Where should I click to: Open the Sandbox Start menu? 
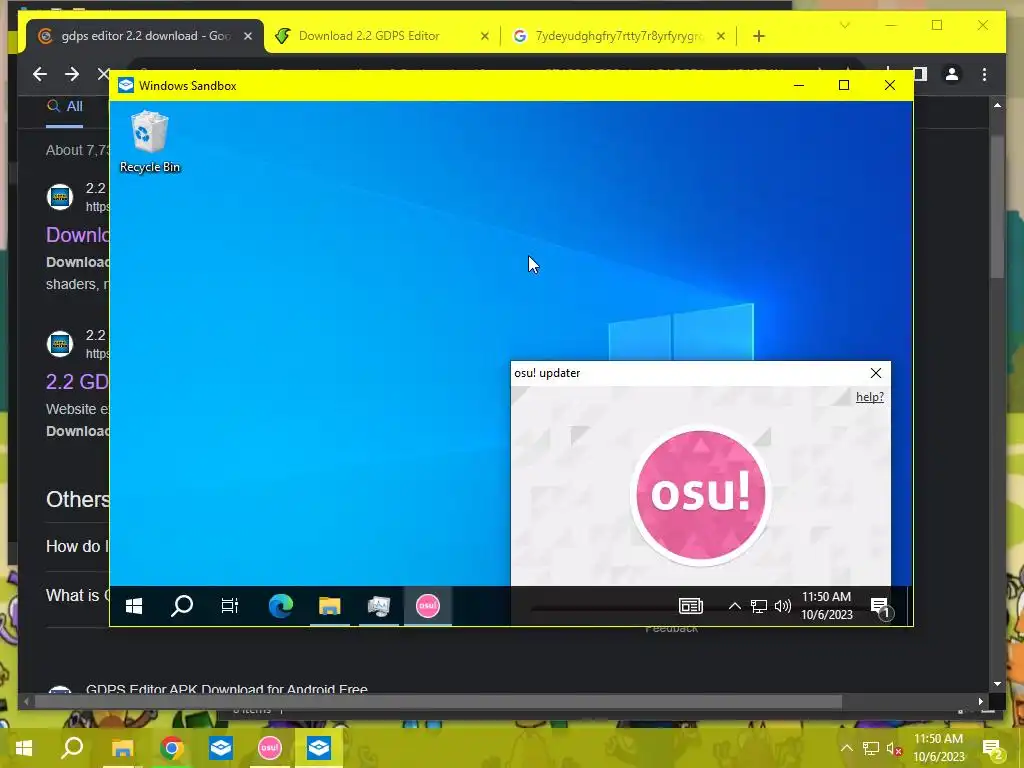pos(134,606)
